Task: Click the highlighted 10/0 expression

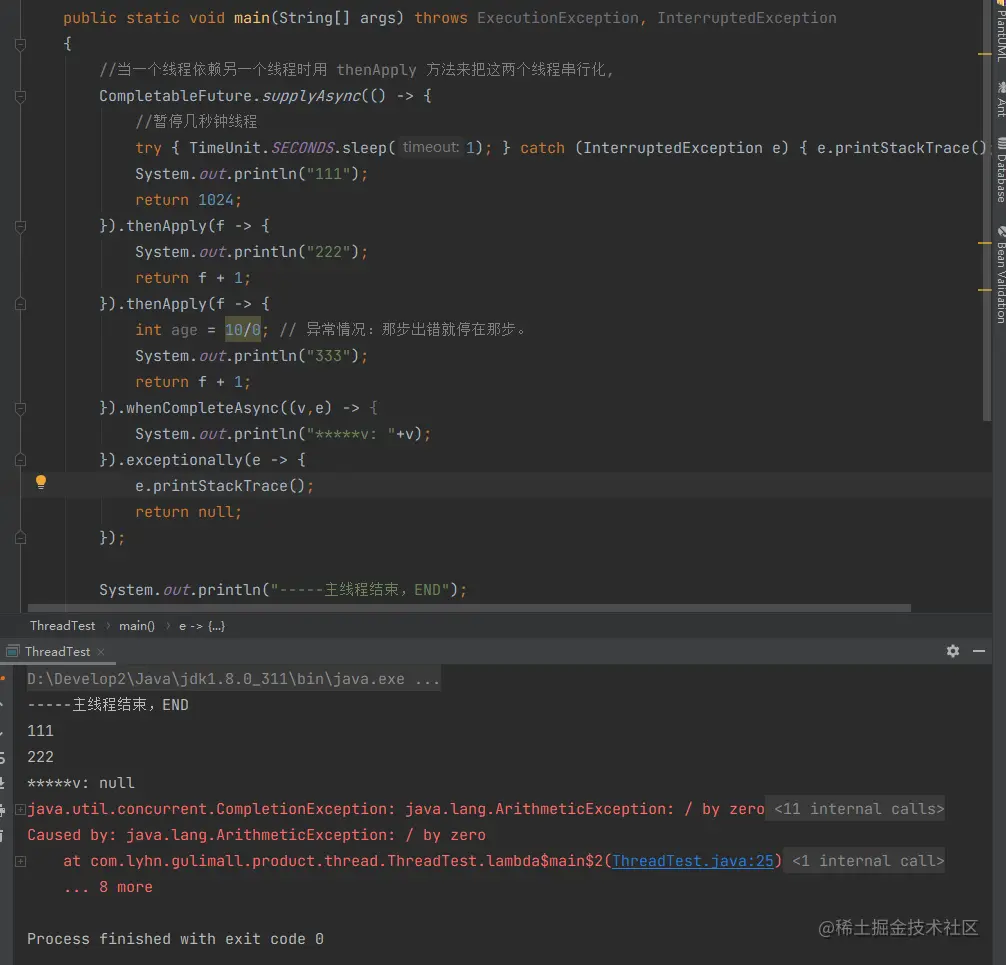Action: [243, 330]
